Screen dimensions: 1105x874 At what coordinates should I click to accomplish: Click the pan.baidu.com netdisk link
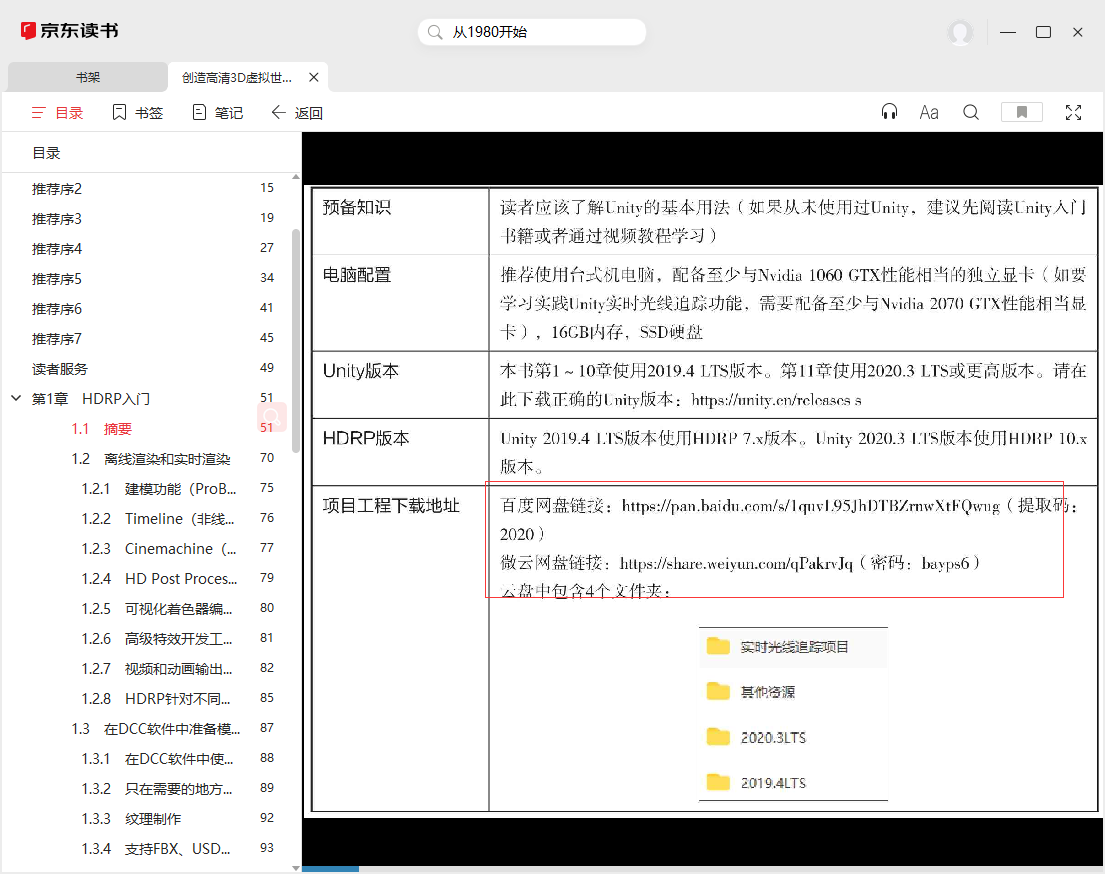coord(810,506)
